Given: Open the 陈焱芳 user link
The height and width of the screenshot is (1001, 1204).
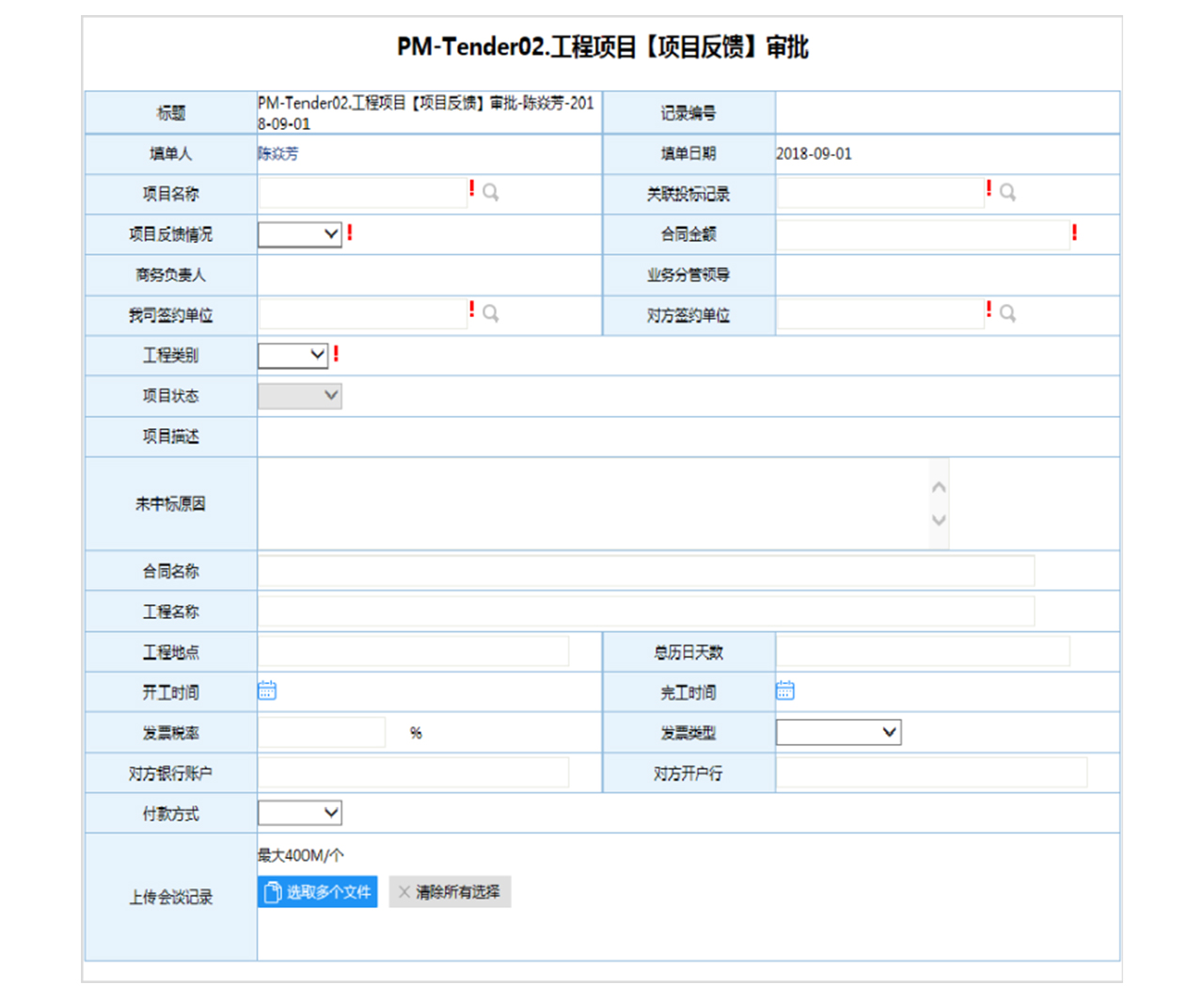Looking at the screenshot, I should [x=278, y=153].
